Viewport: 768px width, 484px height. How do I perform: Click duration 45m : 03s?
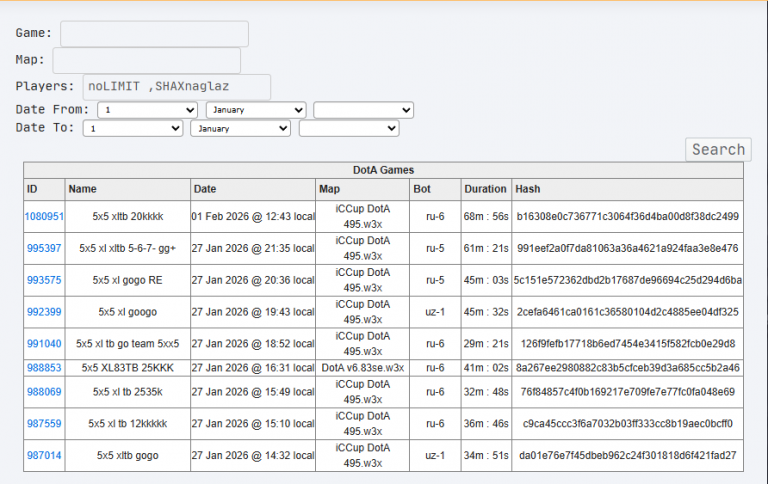tap(486, 280)
